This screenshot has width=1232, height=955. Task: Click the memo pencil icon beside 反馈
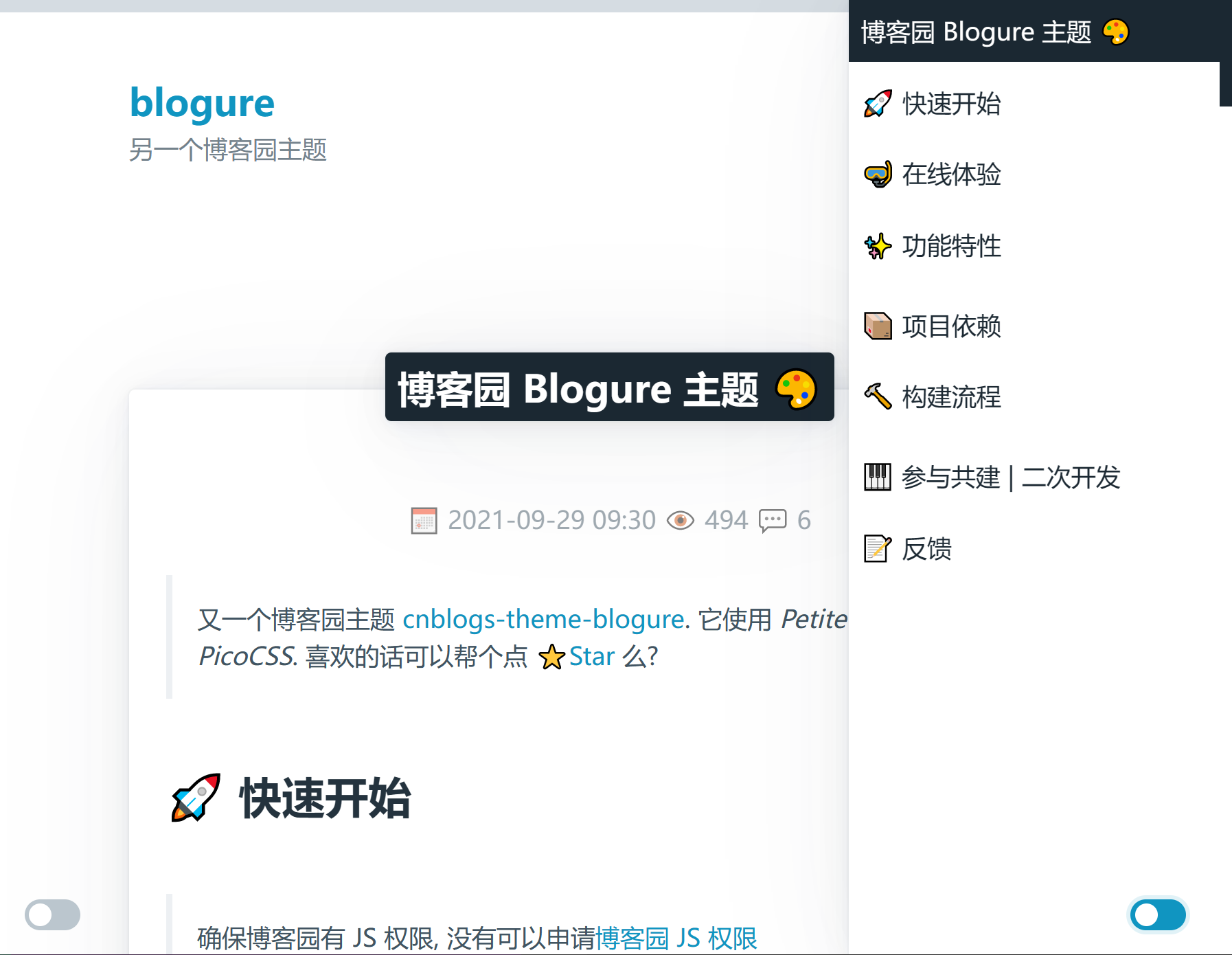878,548
